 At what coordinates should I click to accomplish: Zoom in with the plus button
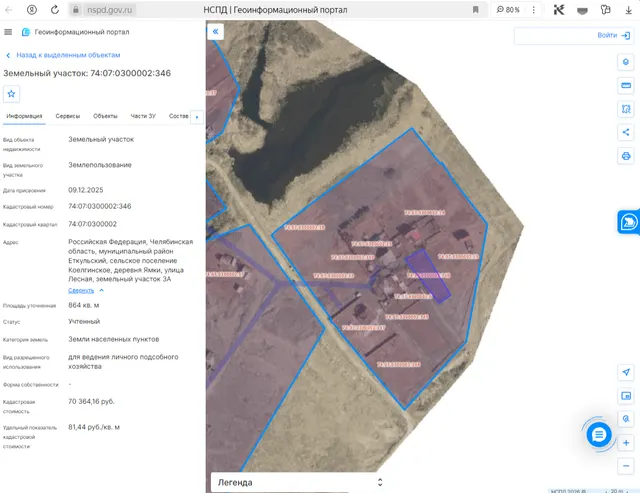click(x=626, y=443)
